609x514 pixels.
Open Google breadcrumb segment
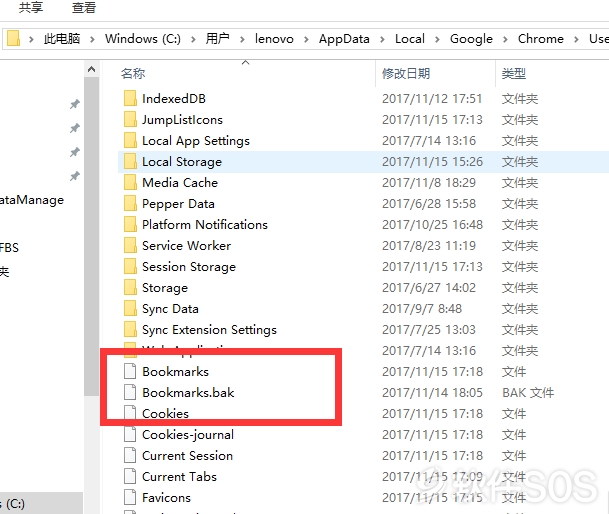pos(471,39)
